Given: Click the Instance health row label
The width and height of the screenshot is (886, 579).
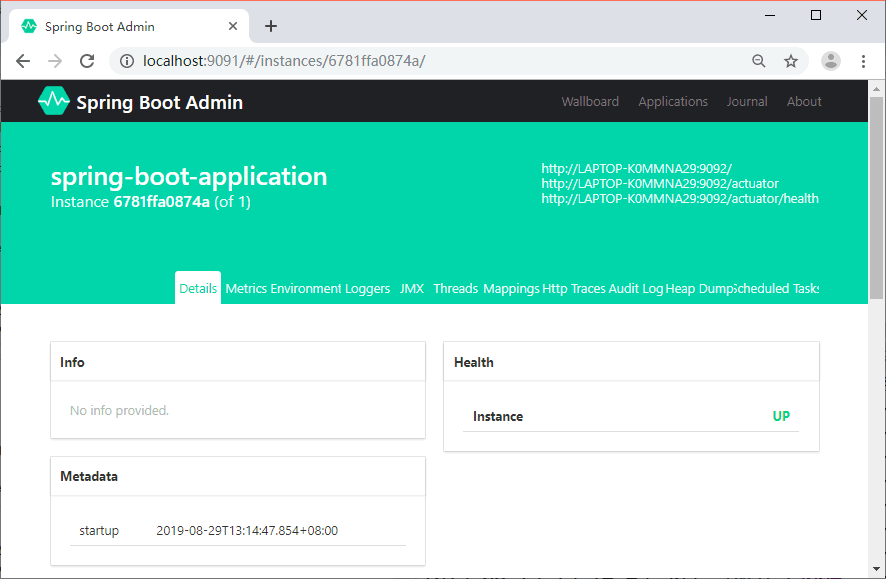Looking at the screenshot, I should pyautogui.click(x=498, y=416).
